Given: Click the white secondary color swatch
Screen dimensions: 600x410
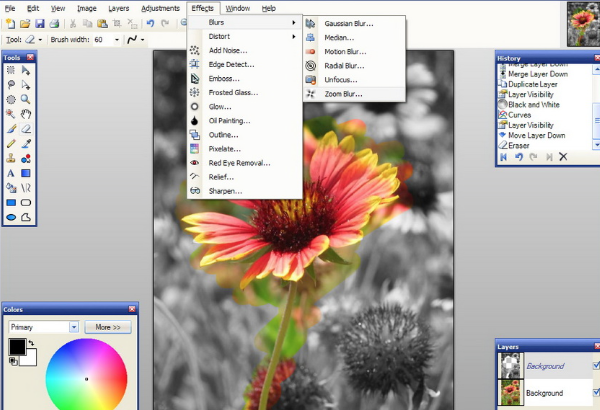Looking at the screenshot, I should click(x=31, y=358).
